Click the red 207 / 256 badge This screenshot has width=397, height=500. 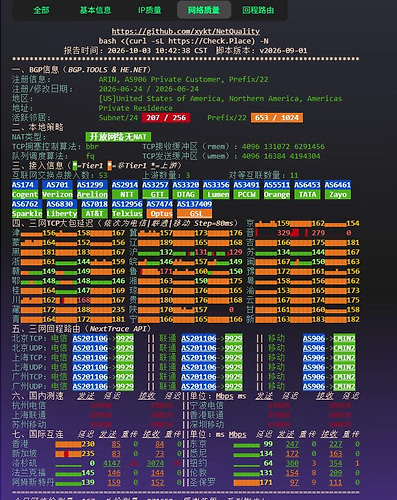tap(166, 118)
